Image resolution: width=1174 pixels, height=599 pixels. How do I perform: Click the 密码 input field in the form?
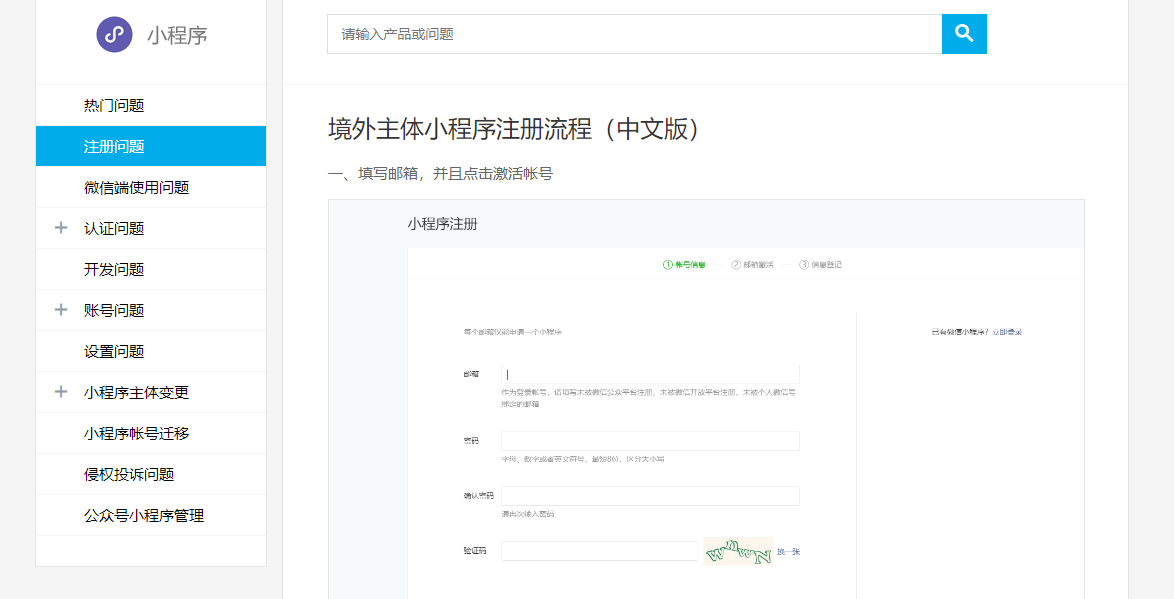coord(650,441)
